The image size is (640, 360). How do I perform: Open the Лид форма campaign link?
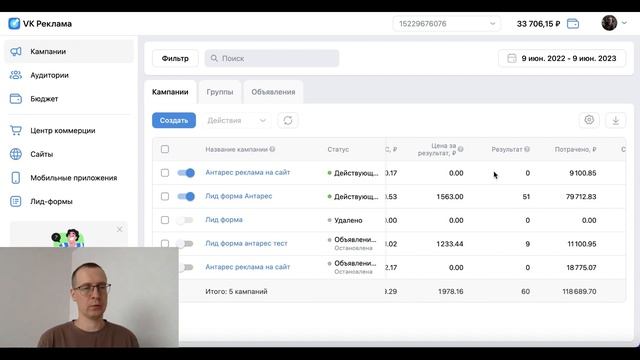pos(224,220)
